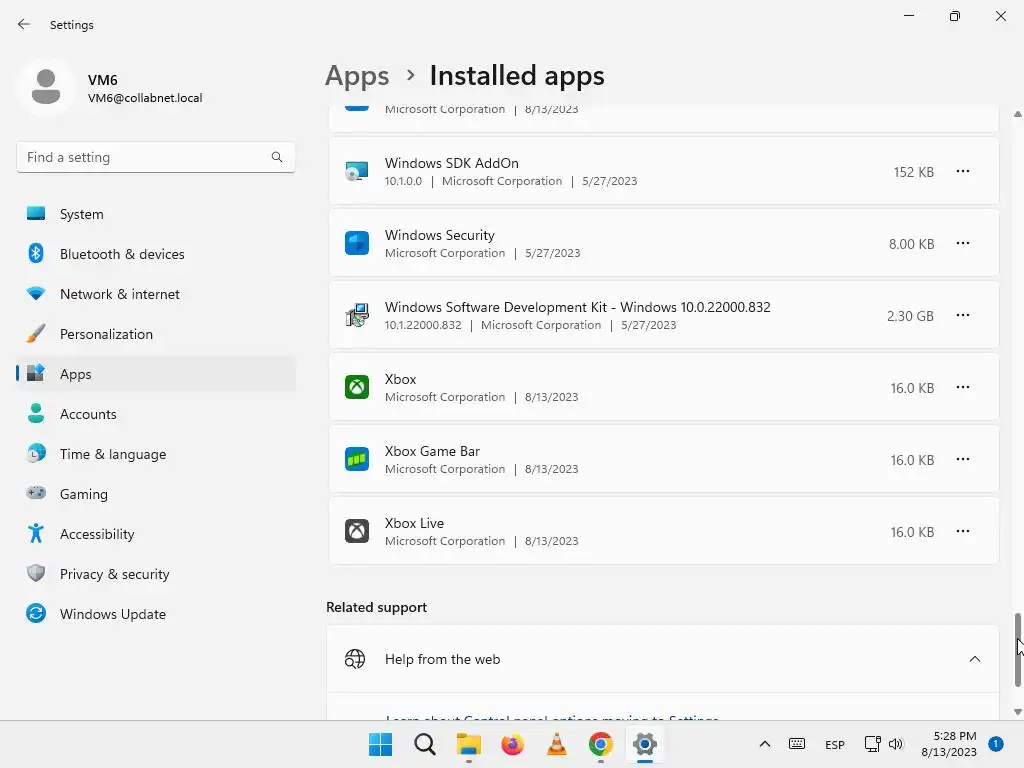Viewport: 1024px width, 768px height.
Task: Open the Windows Start menu
Action: pos(380,744)
